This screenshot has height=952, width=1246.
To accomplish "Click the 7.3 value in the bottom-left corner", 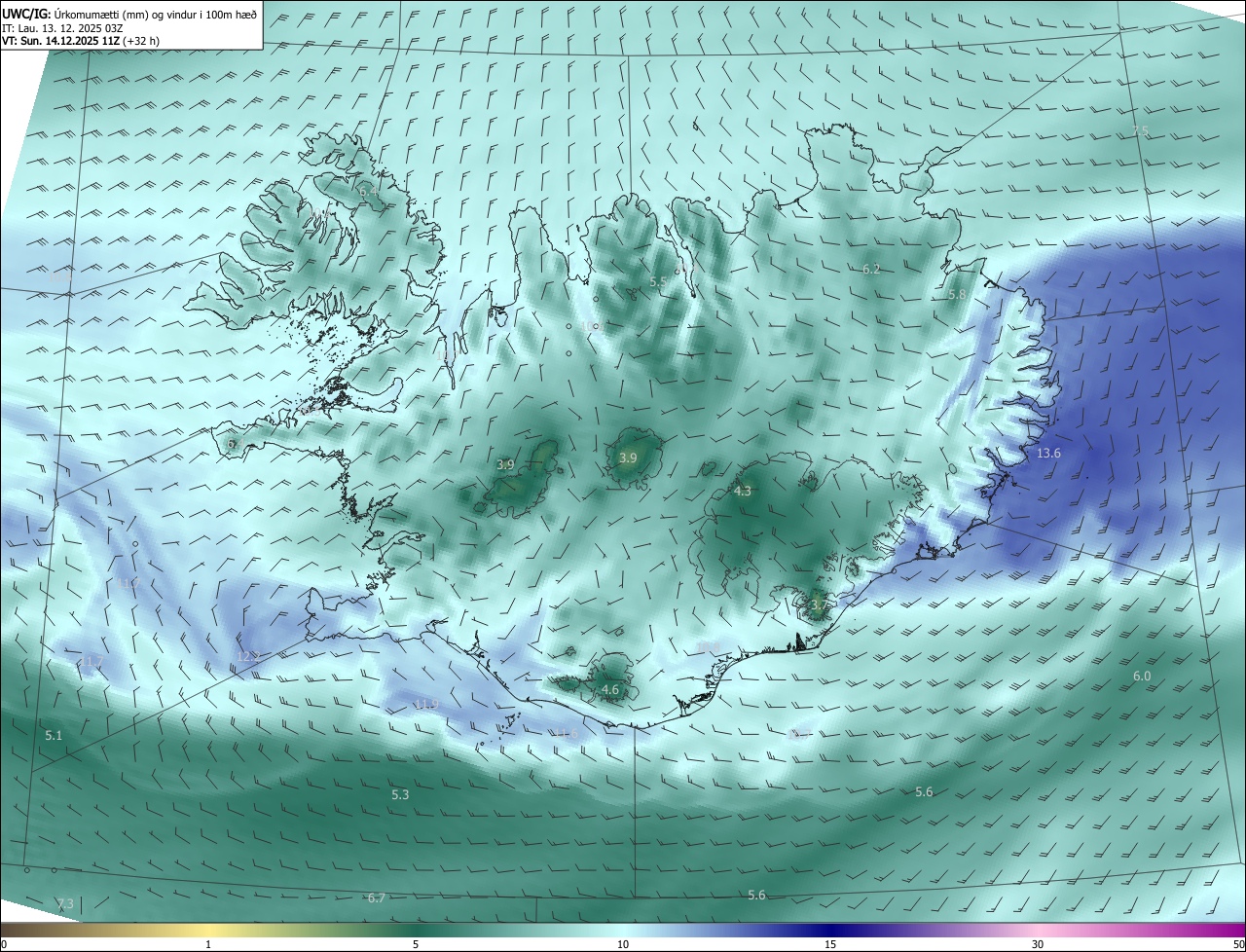I will click(x=65, y=904).
